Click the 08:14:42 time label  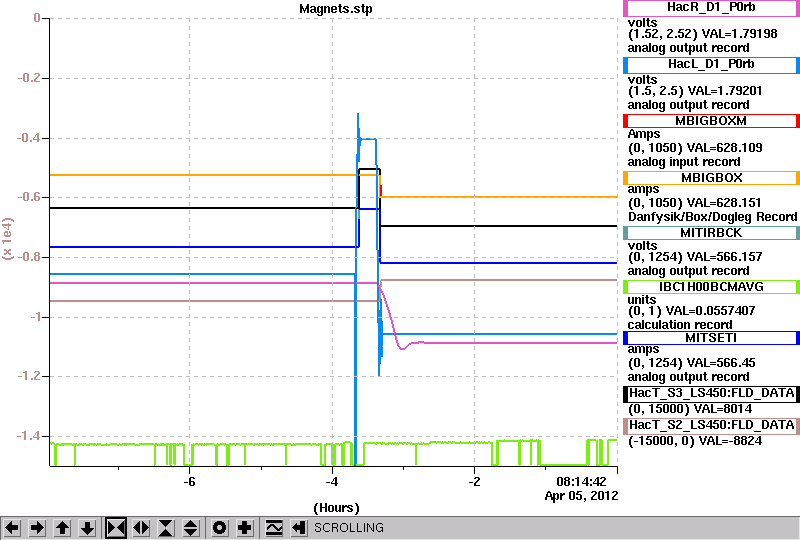click(581, 481)
